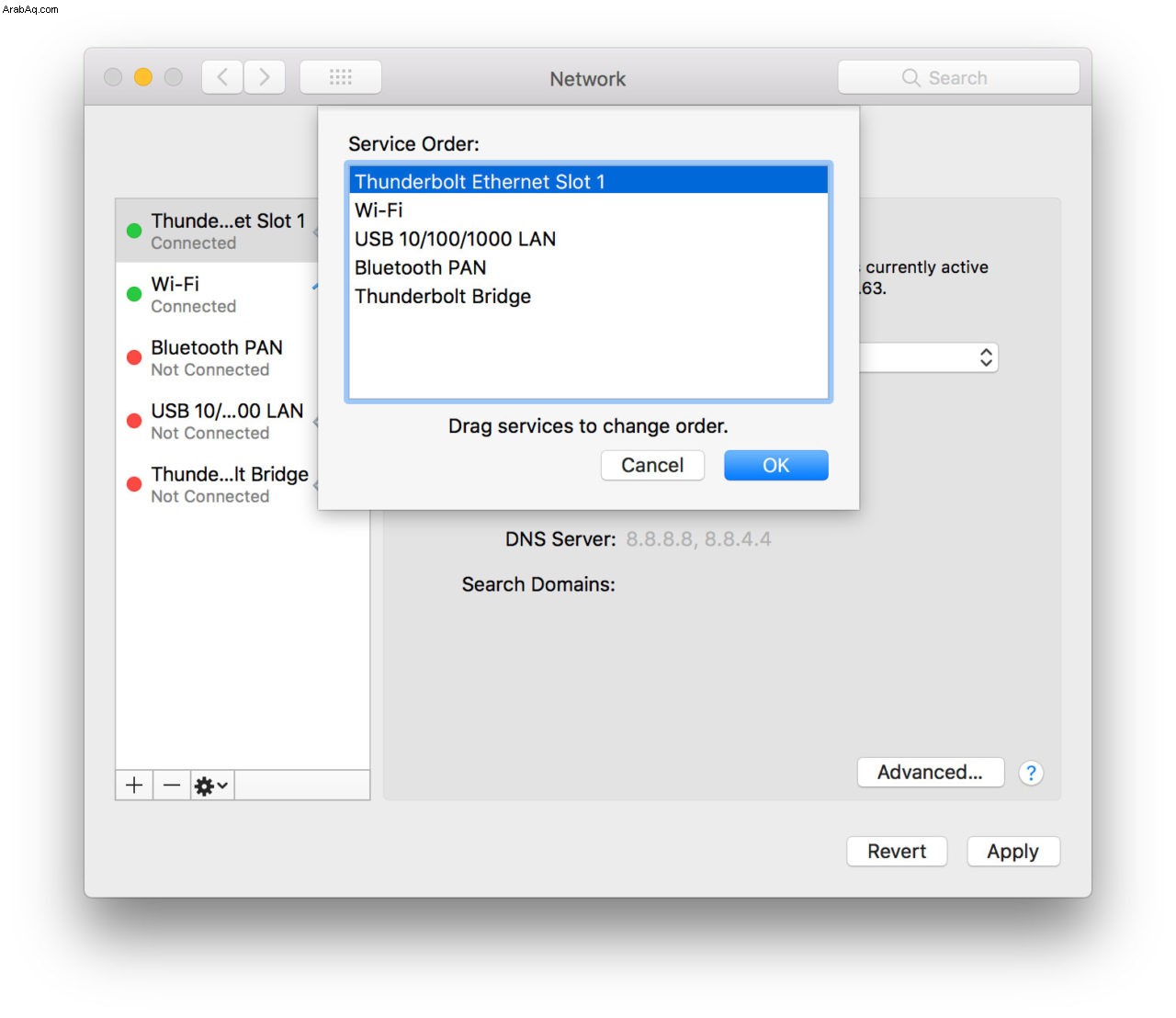Click the Drag services to change order text
This screenshot has width=1176, height=1018.
tap(588, 426)
